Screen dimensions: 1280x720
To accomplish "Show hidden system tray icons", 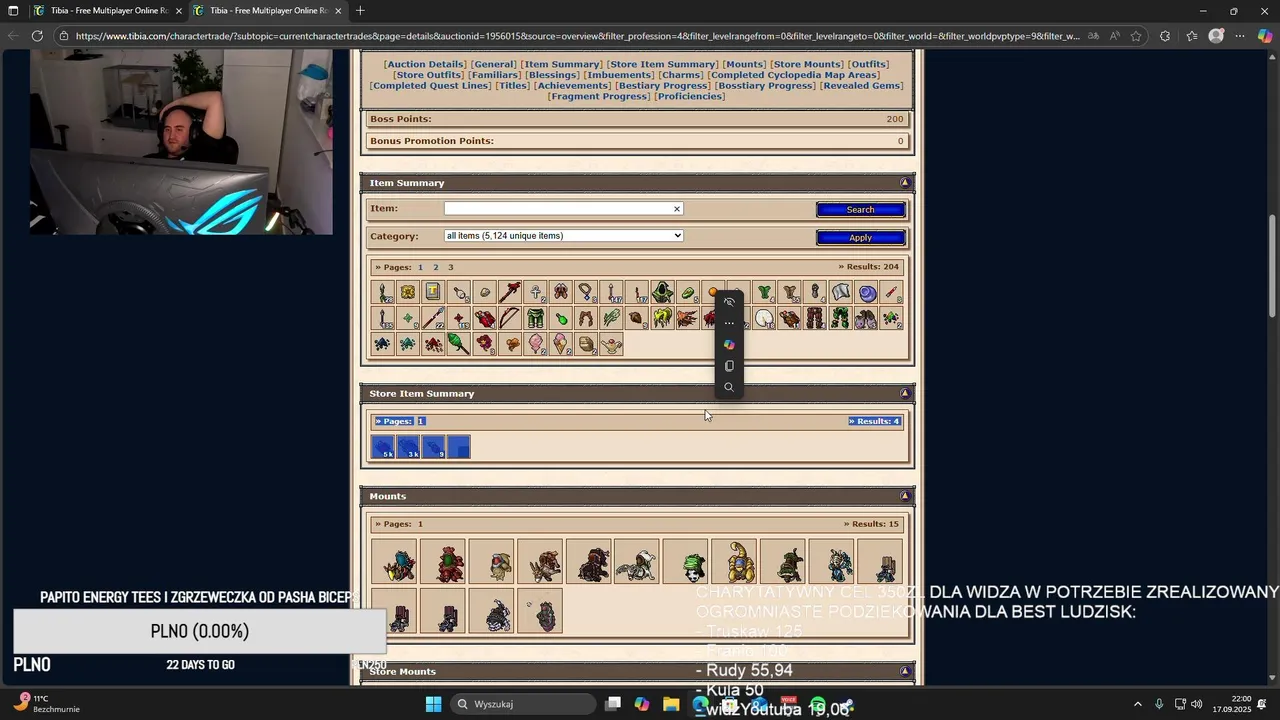I will [1137, 704].
